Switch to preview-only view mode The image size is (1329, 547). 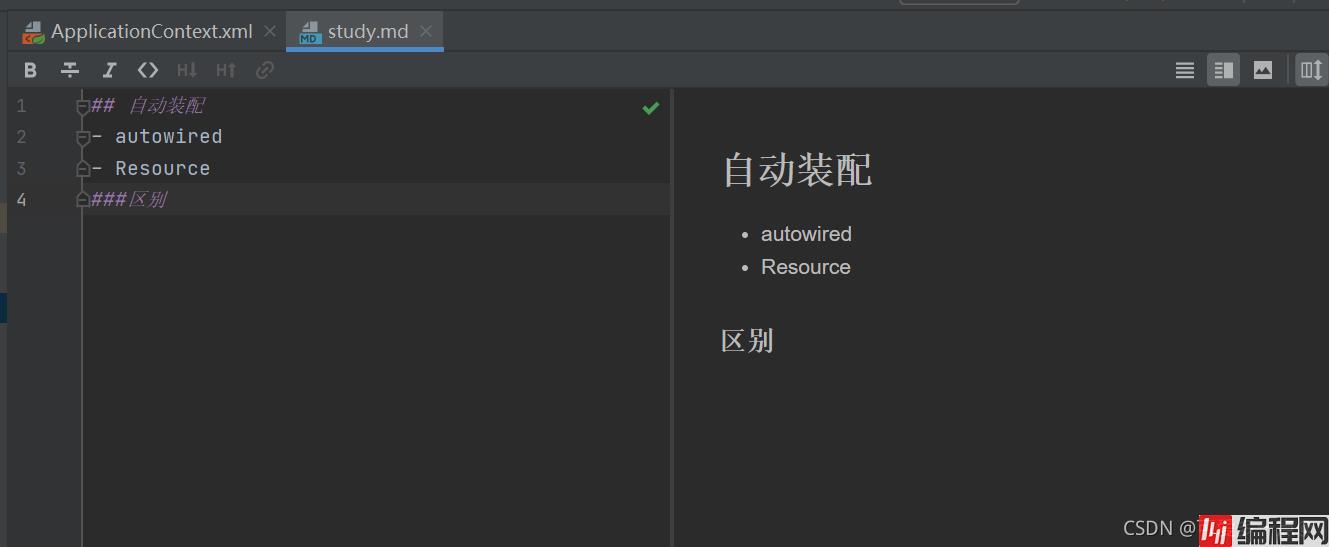coord(1263,70)
